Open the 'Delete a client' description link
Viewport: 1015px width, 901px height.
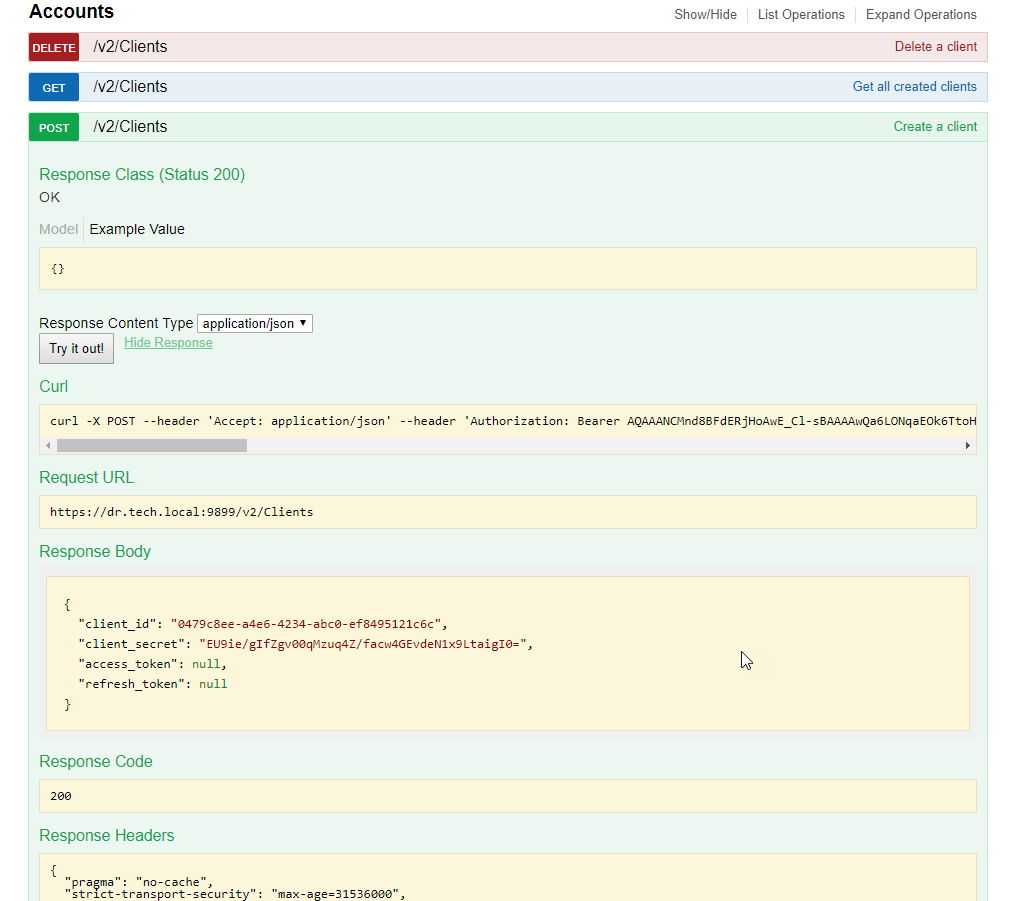(935, 47)
